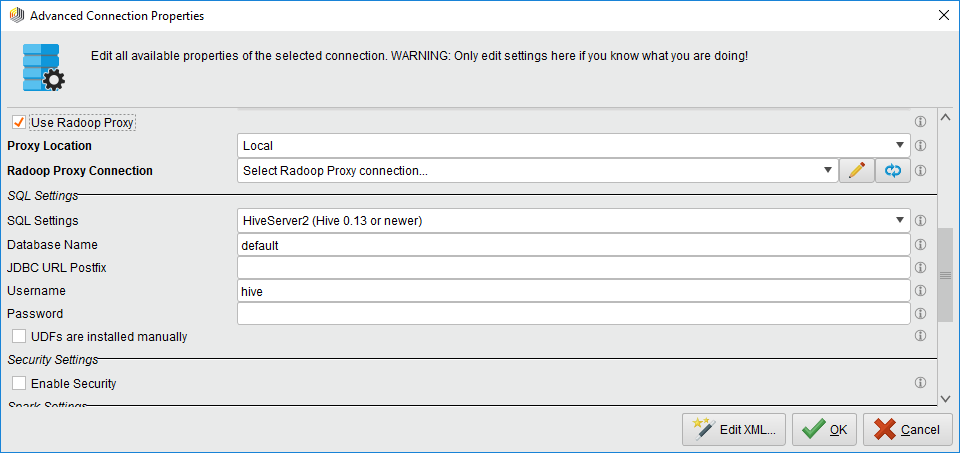Open SQL Settings HiveServer2 dropdown
This screenshot has height=453, width=960.
(573, 221)
